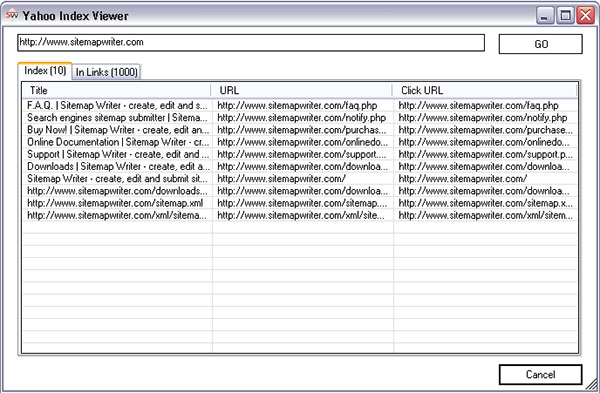Click the Cancel button
This screenshot has width=600, height=393.
(540, 374)
